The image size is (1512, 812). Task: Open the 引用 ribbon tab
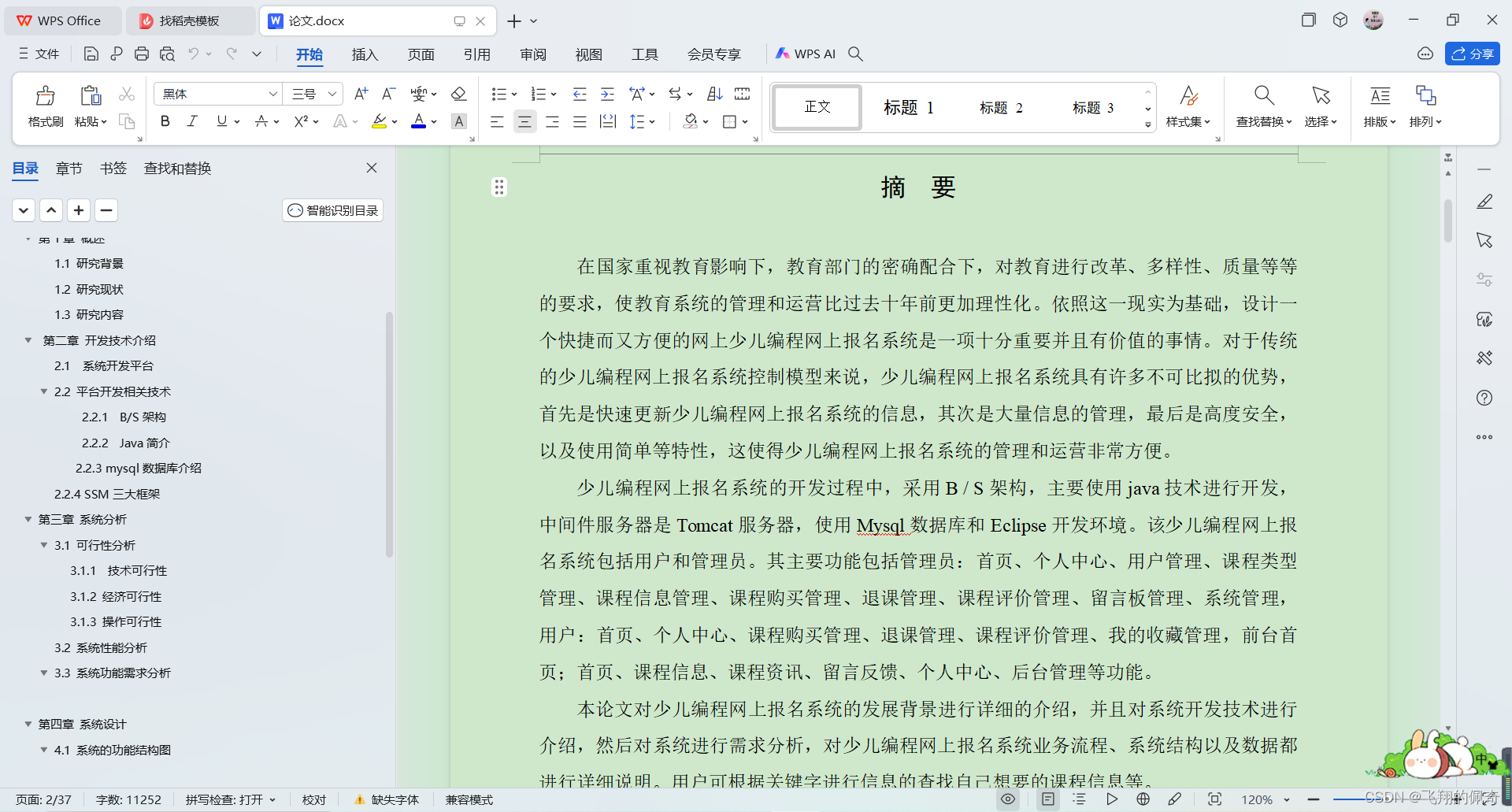point(476,54)
